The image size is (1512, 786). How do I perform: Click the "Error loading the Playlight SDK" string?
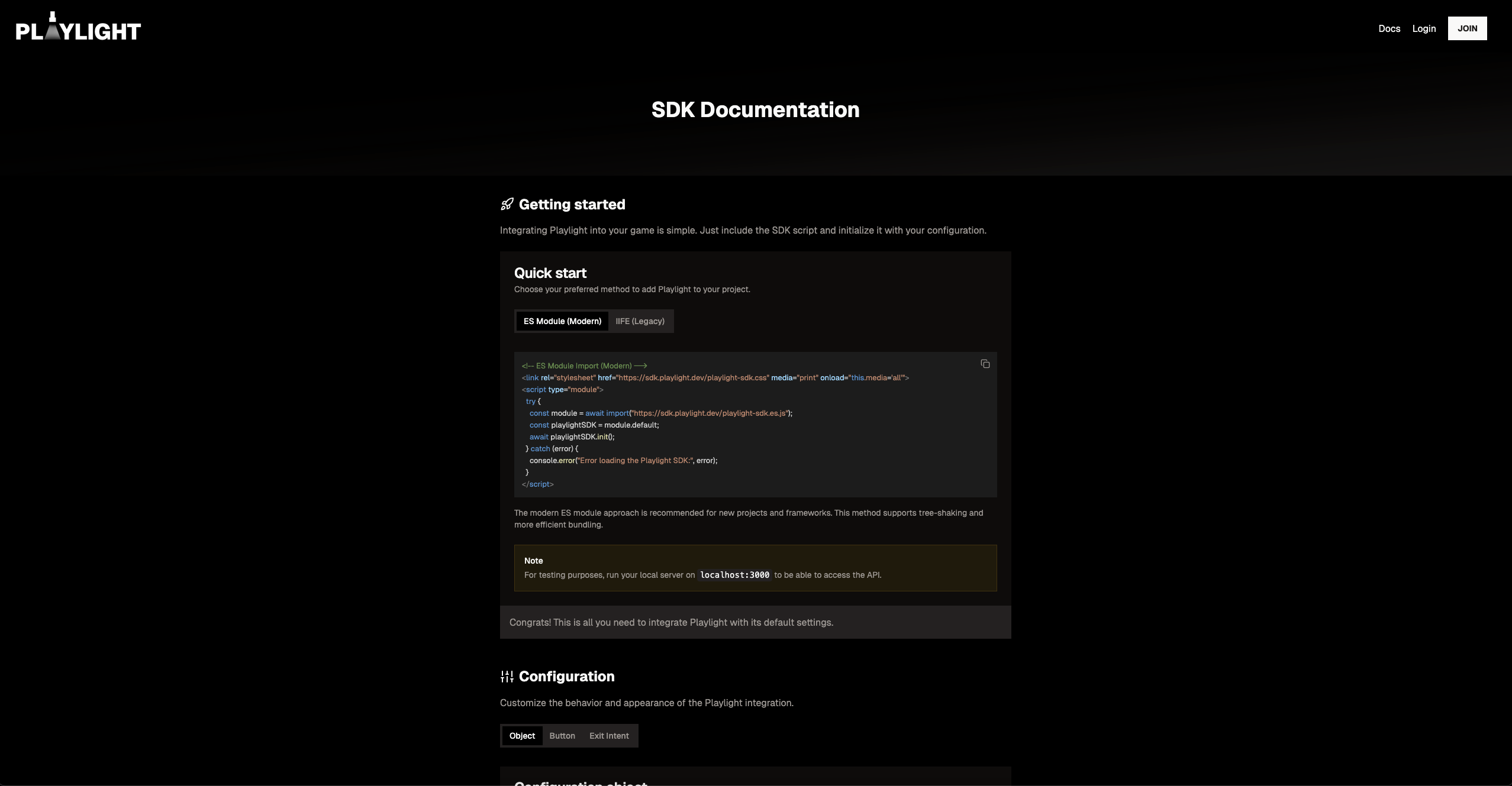click(635, 460)
